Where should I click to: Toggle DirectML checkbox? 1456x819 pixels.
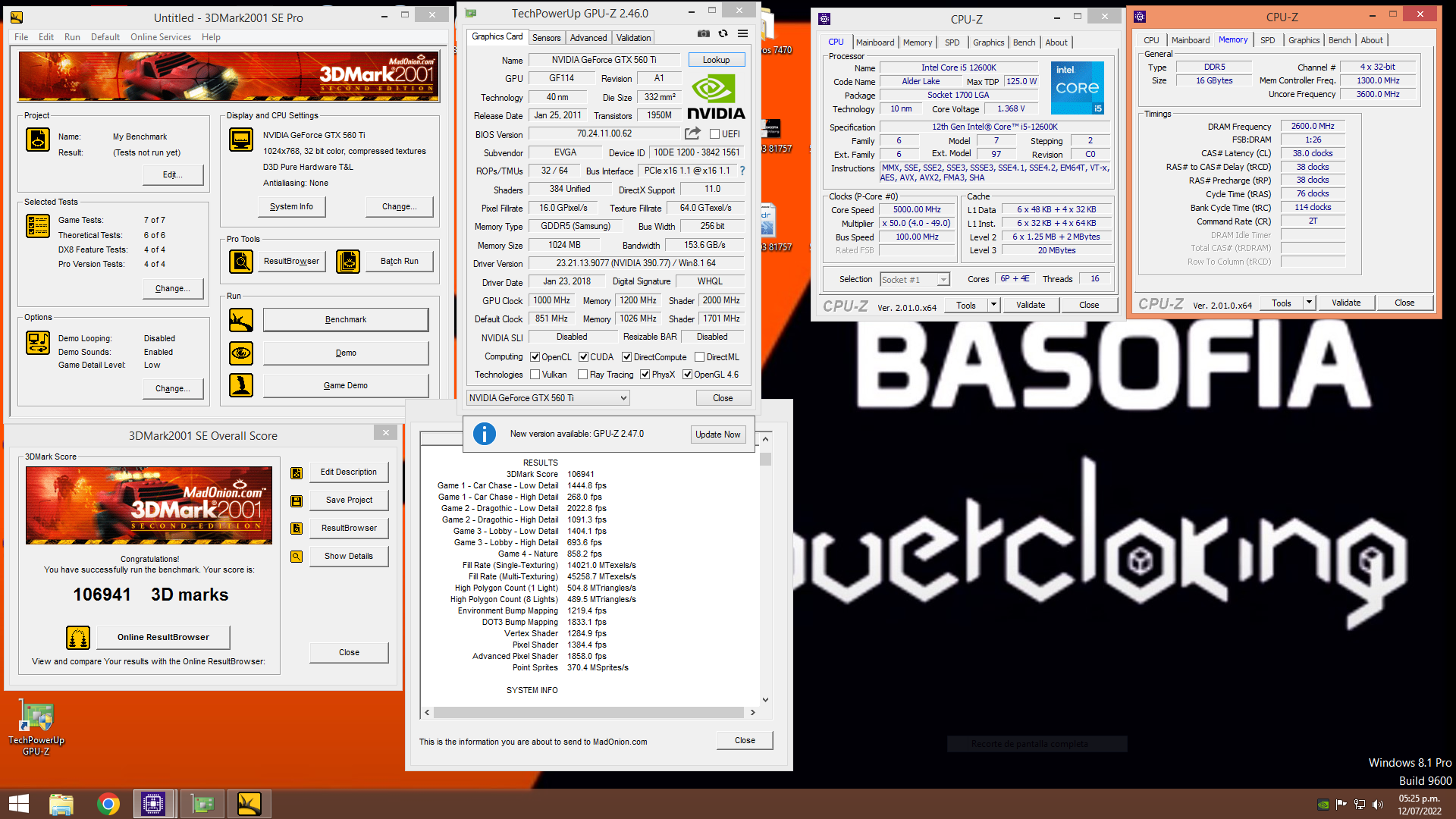coord(699,357)
